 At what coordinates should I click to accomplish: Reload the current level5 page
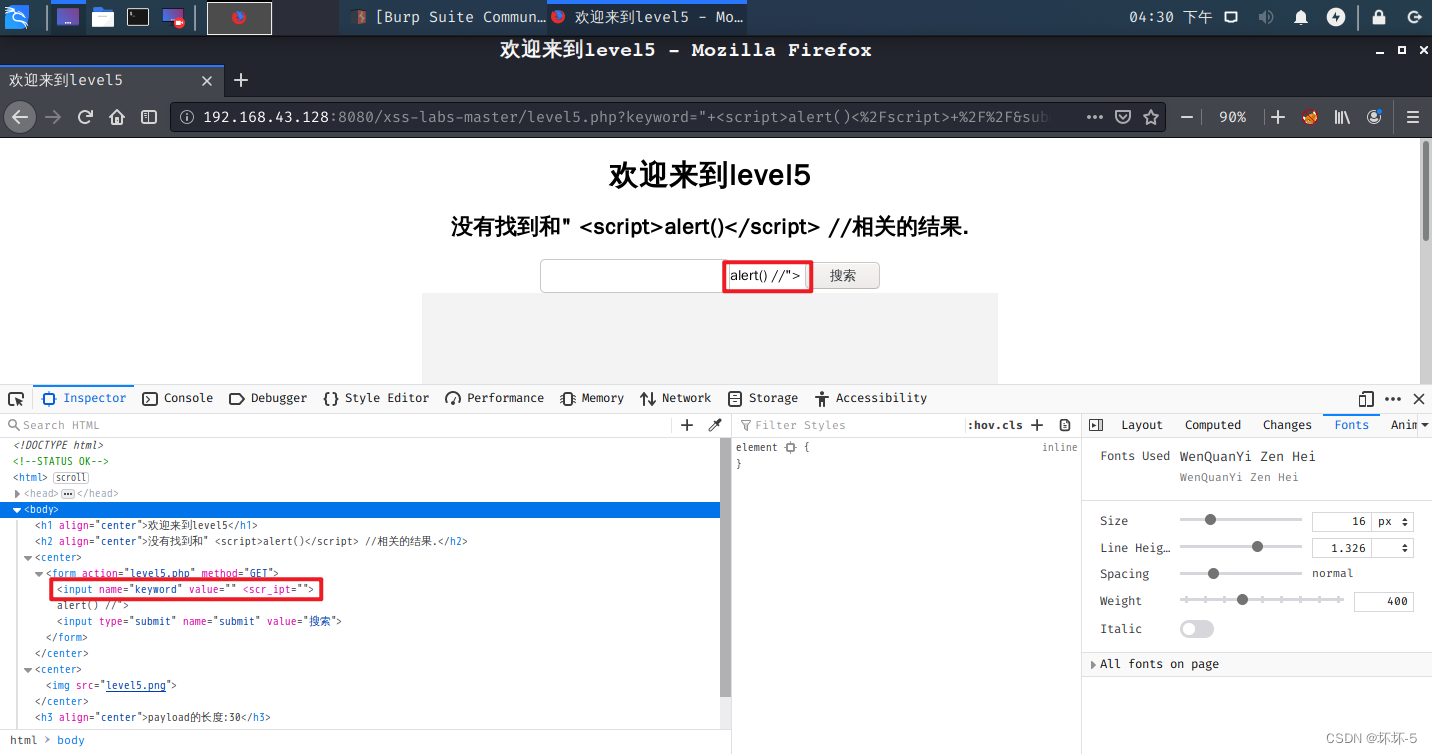(x=86, y=117)
